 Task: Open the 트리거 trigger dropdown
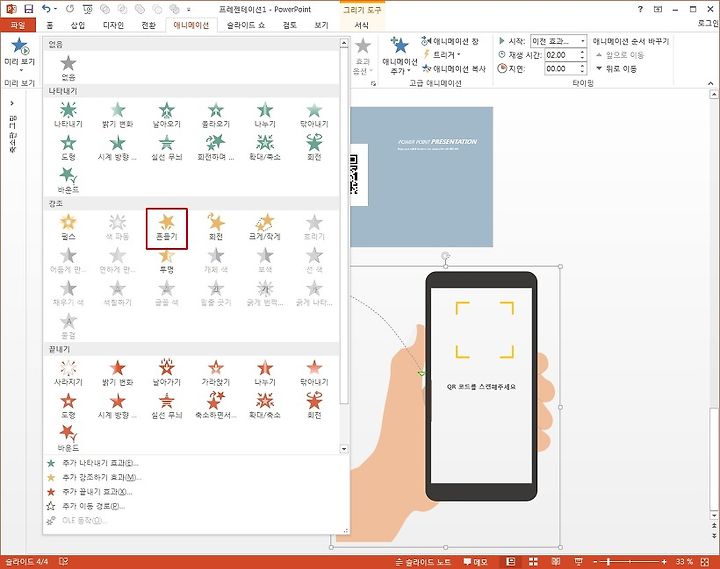[442, 55]
